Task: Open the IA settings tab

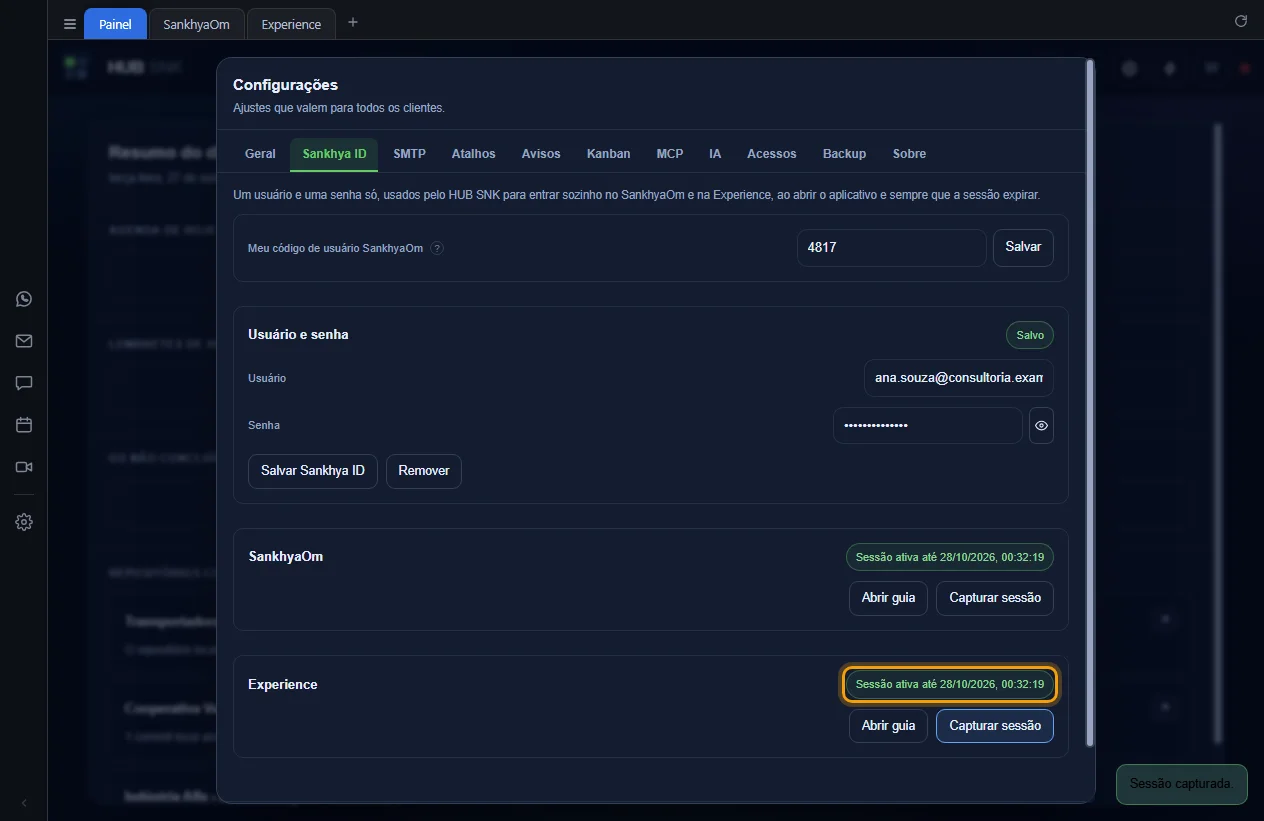Action: click(715, 154)
